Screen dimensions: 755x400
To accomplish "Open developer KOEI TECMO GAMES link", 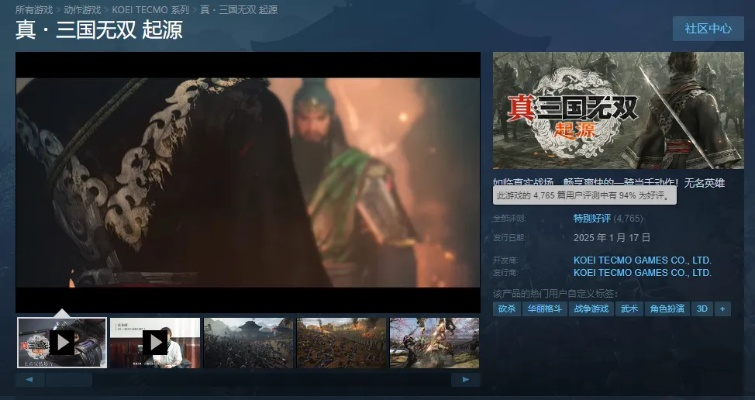I will [642, 260].
